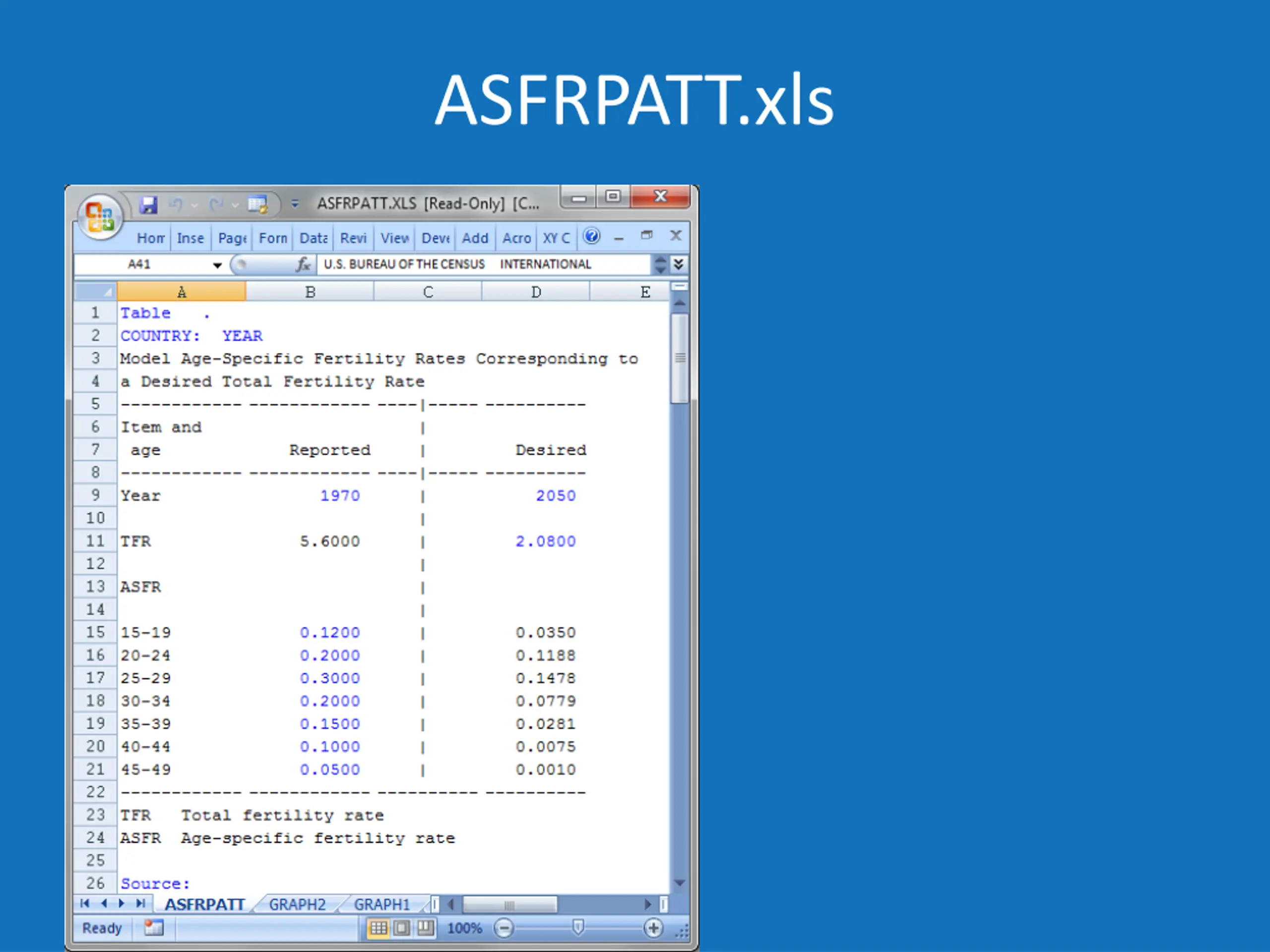Click the Save floppy disk icon
Image resolution: width=1270 pixels, height=952 pixels.
pos(149,204)
